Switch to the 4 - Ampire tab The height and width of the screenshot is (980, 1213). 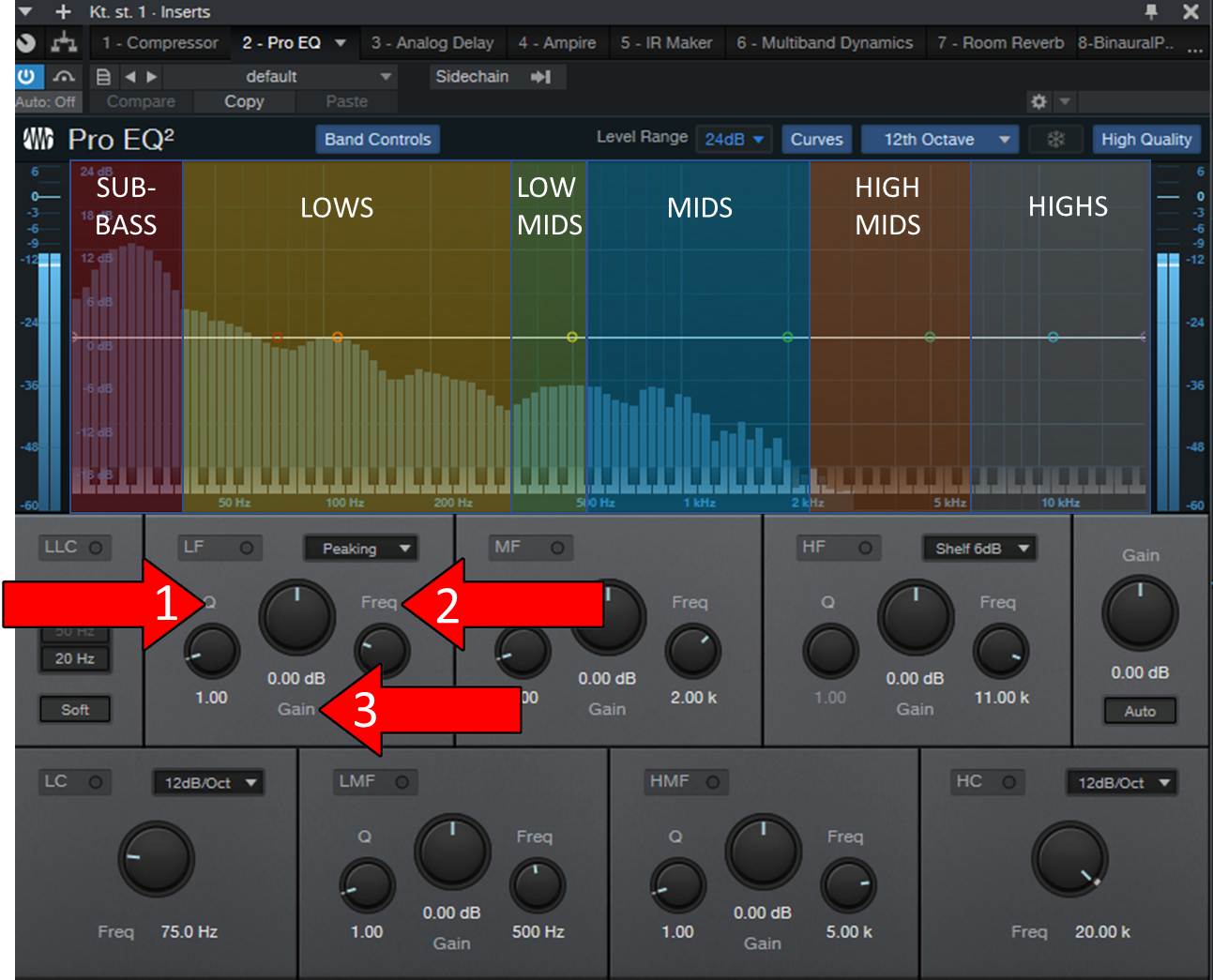[x=557, y=43]
